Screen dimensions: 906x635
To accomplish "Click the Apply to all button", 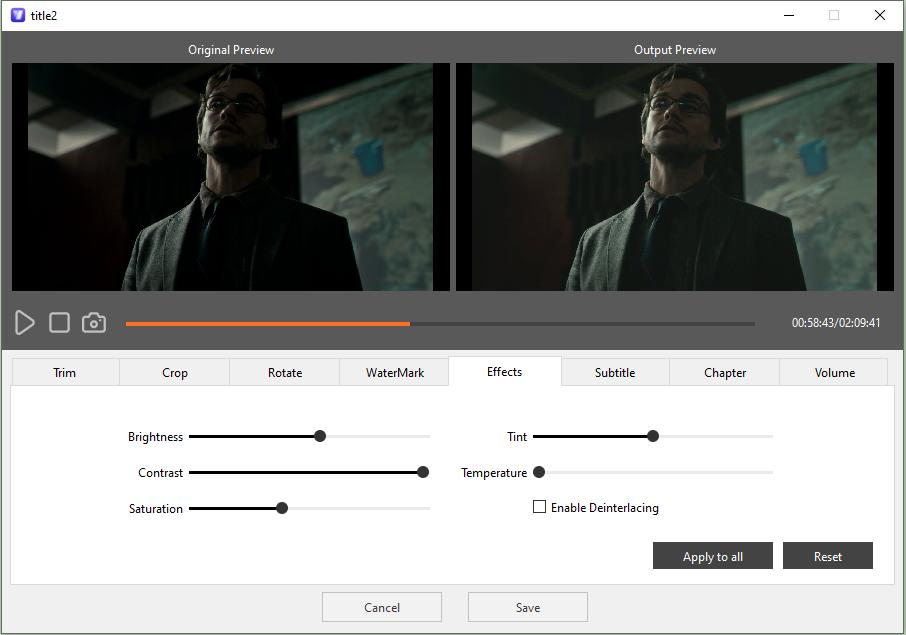I will click(712, 555).
